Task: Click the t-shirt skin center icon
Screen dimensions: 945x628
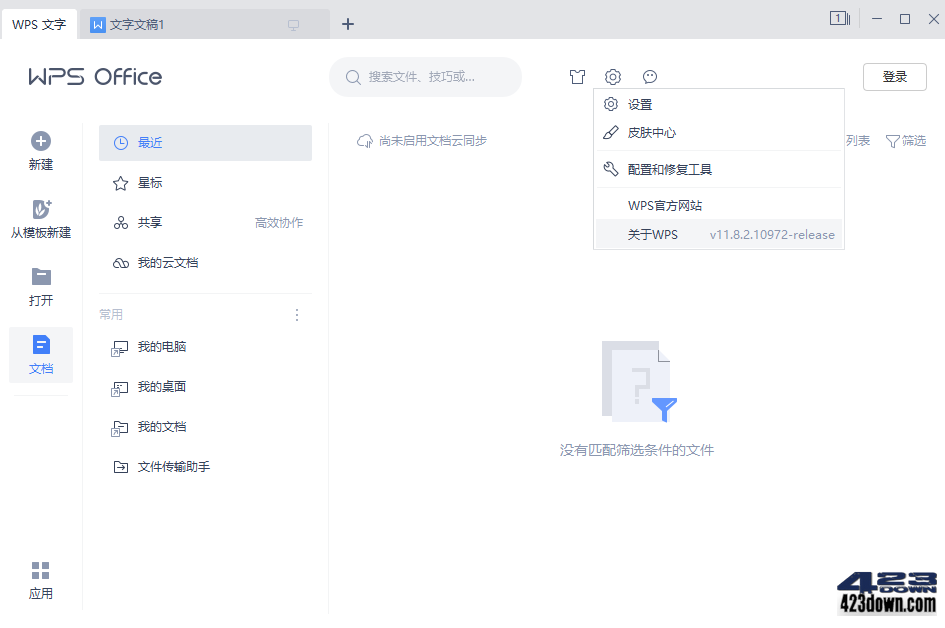Action: click(x=577, y=76)
